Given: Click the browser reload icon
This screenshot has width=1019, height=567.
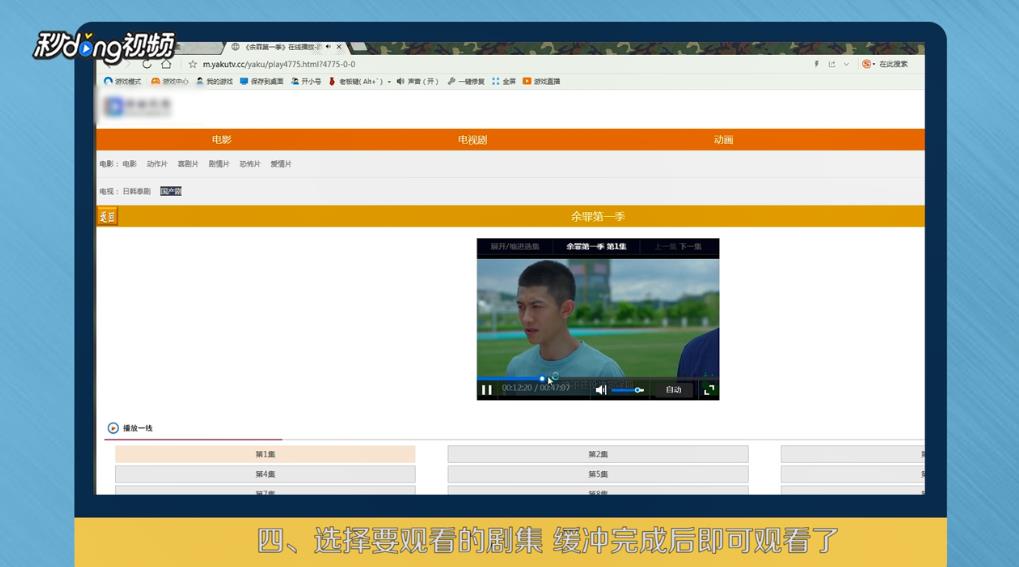Looking at the screenshot, I should click(147, 64).
